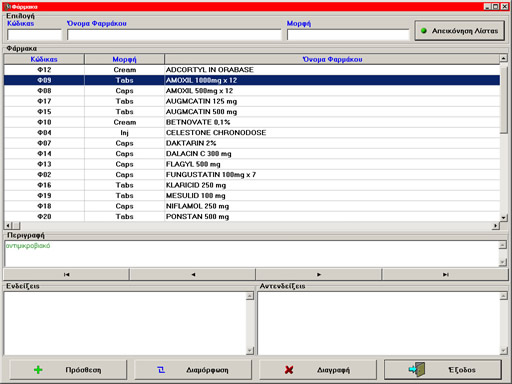
Task: Select the MESULID 100 mg row
Action: (x=252, y=196)
